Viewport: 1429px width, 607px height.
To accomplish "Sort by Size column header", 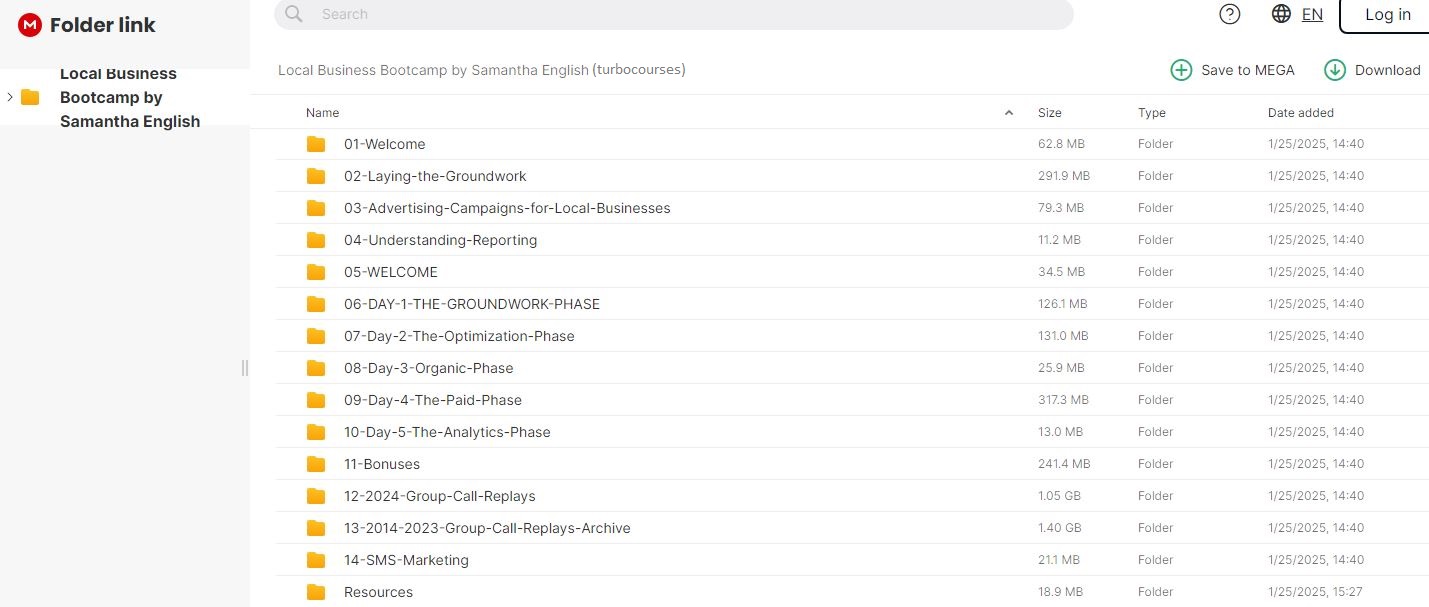I will click(x=1049, y=113).
